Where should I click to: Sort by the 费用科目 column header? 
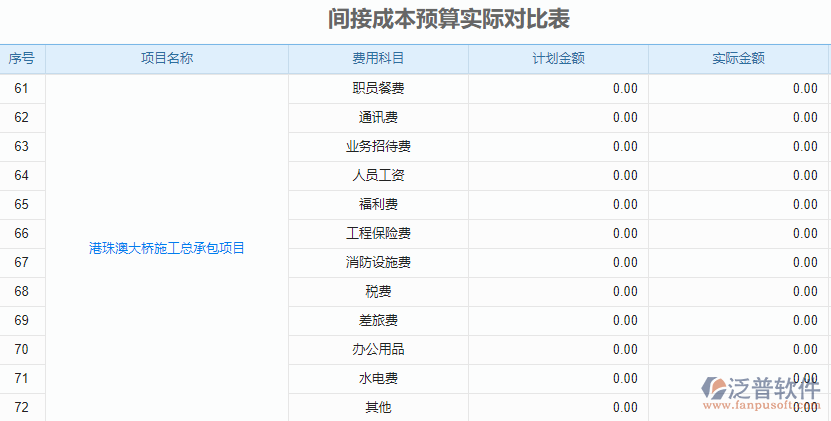pos(378,59)
